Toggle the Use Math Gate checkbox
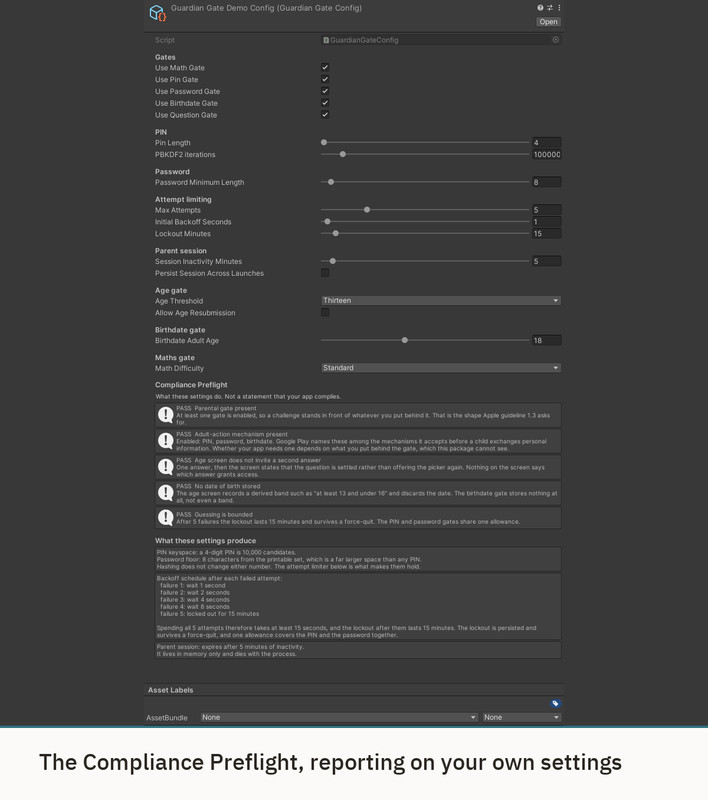The width and height of the screenshot is (708, 800). 325,67
